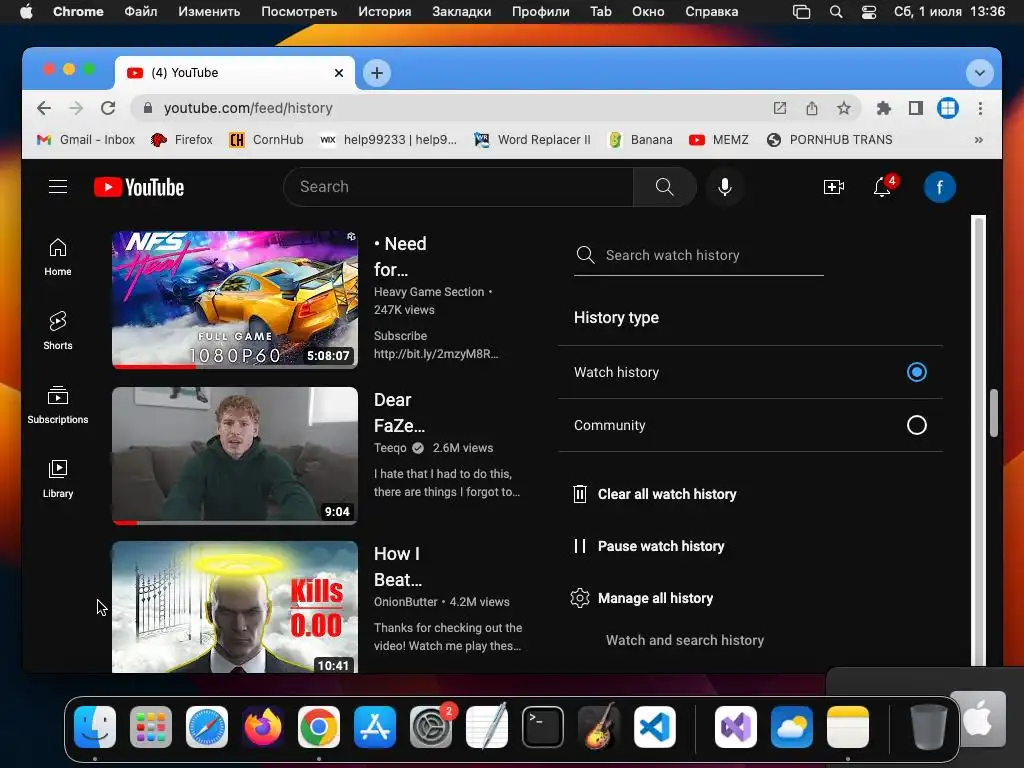
Task: Open the MEMZ bookmark
Action: pos(718,139)
